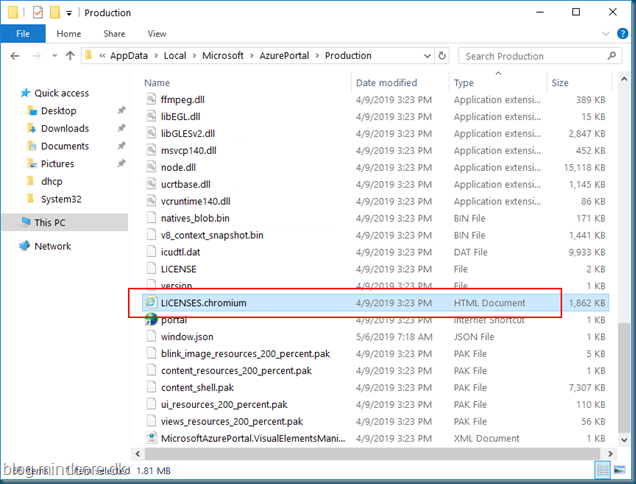This screenshot has height=484, width=636.
Task: Switch to the Details view button
Action: 602,470
